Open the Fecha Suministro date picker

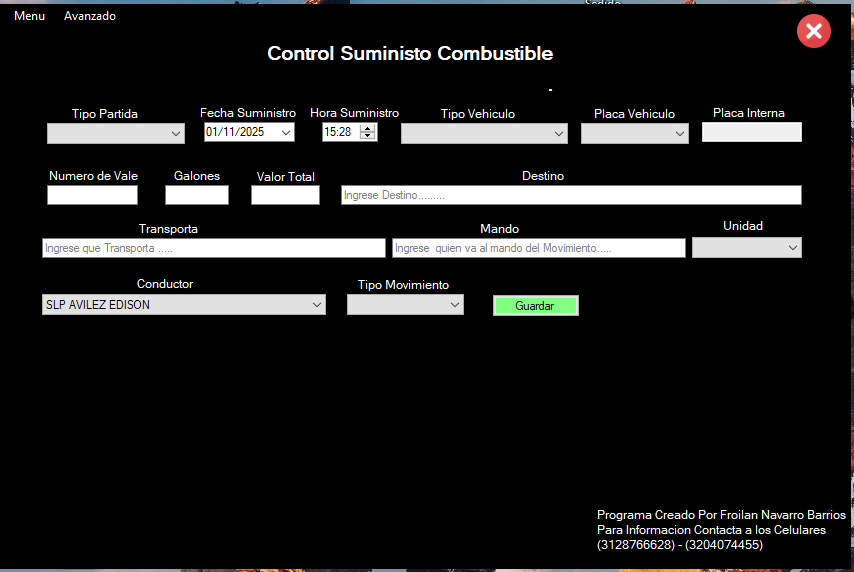point(286,132)
